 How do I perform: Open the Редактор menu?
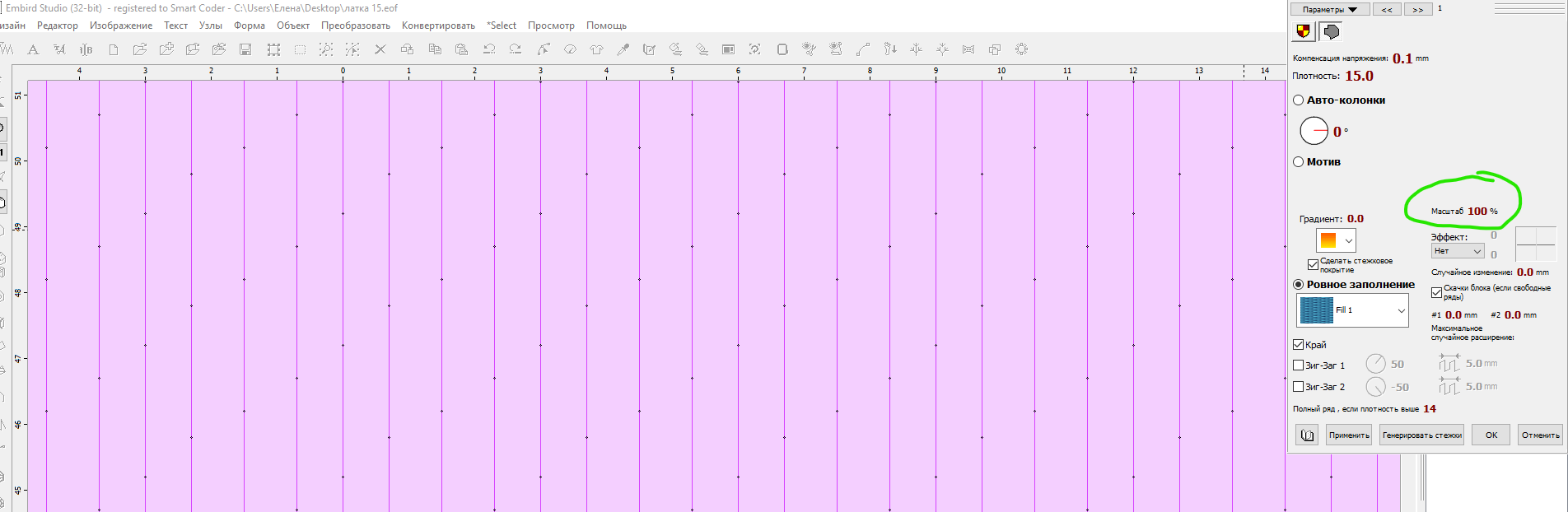click(x=58, y=26)
